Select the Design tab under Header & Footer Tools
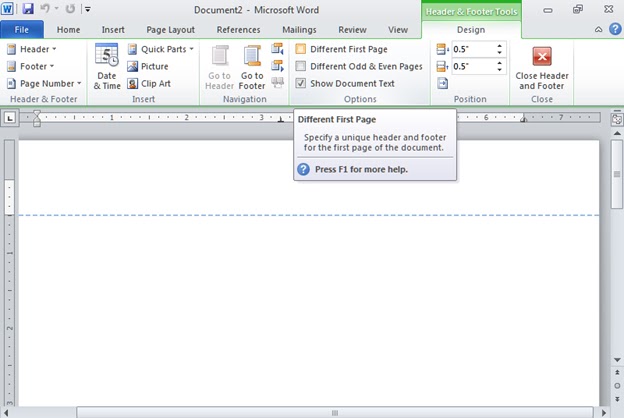 pos(471,30)
